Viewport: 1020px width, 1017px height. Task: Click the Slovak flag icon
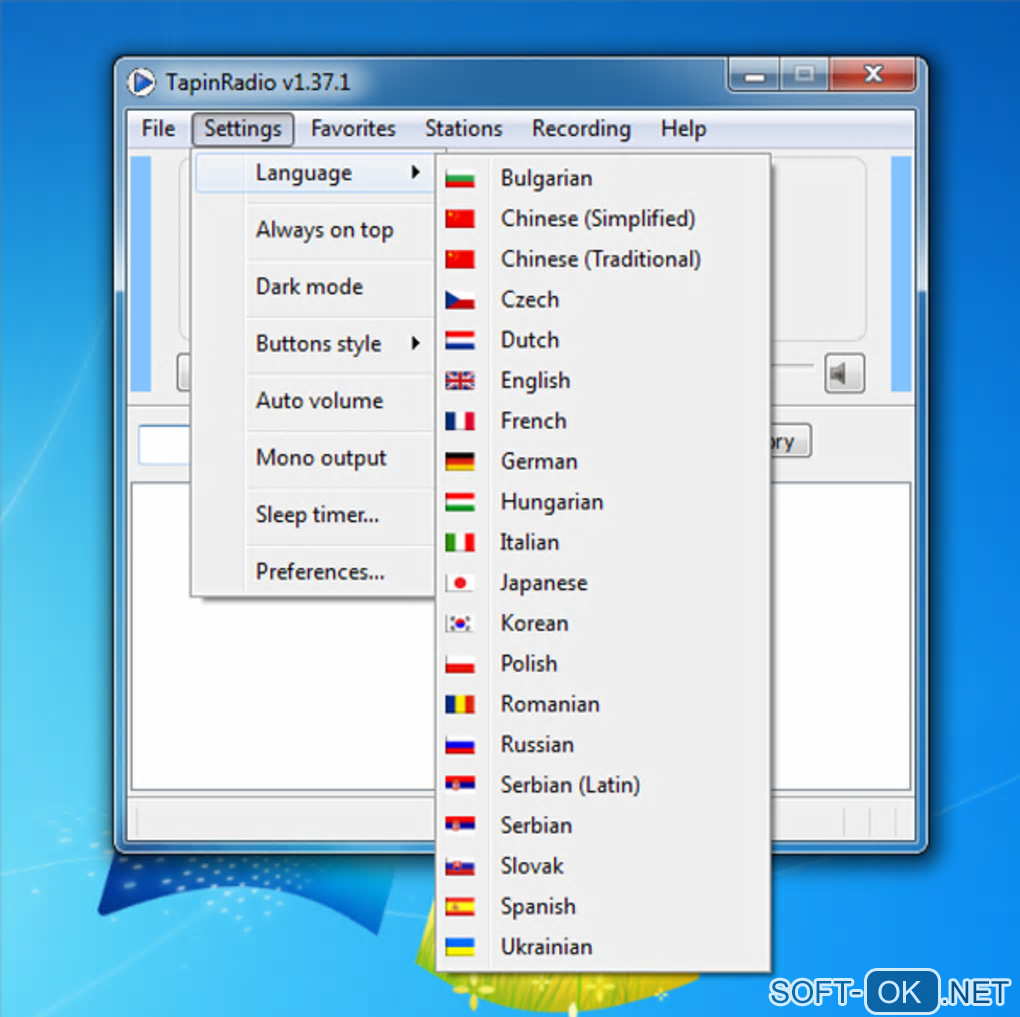coord(460,866)
